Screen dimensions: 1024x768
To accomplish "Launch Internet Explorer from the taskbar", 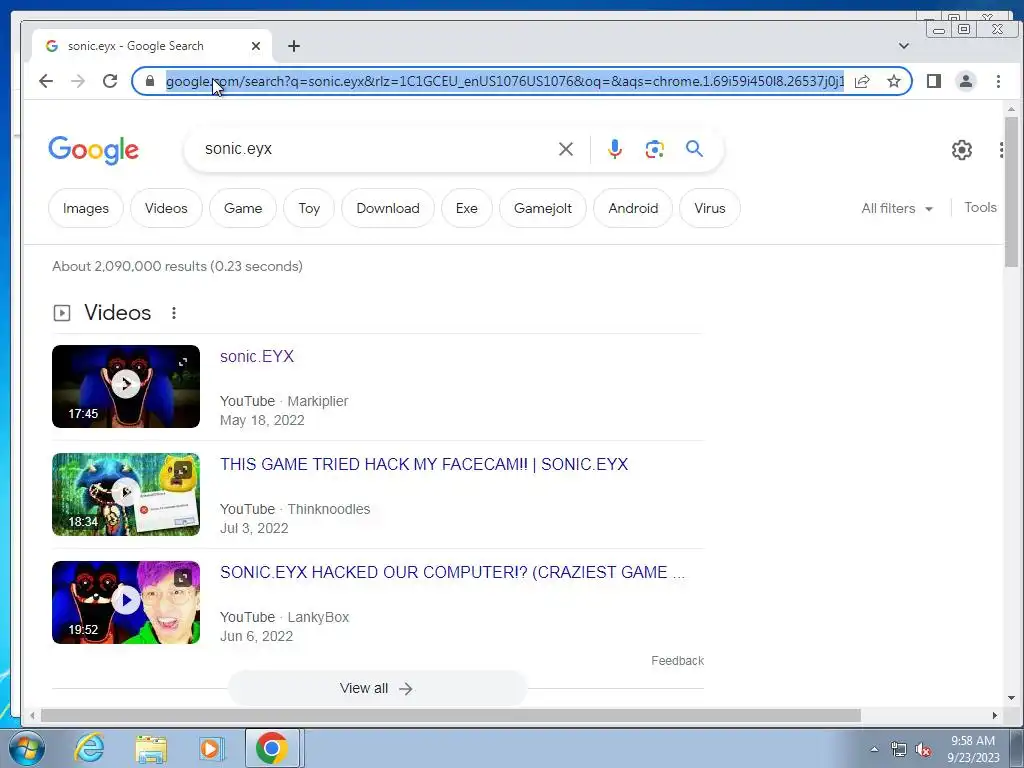I will point(89,748).
